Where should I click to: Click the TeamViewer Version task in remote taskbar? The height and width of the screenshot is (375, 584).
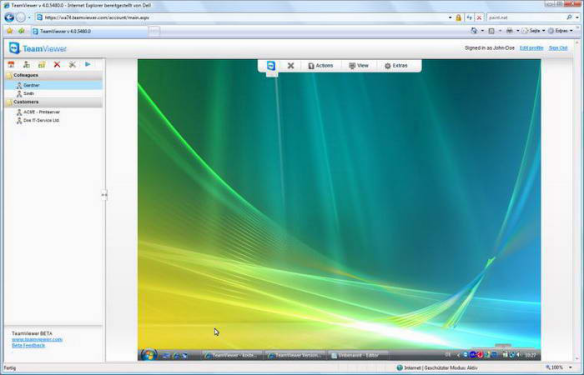[295, 355]
